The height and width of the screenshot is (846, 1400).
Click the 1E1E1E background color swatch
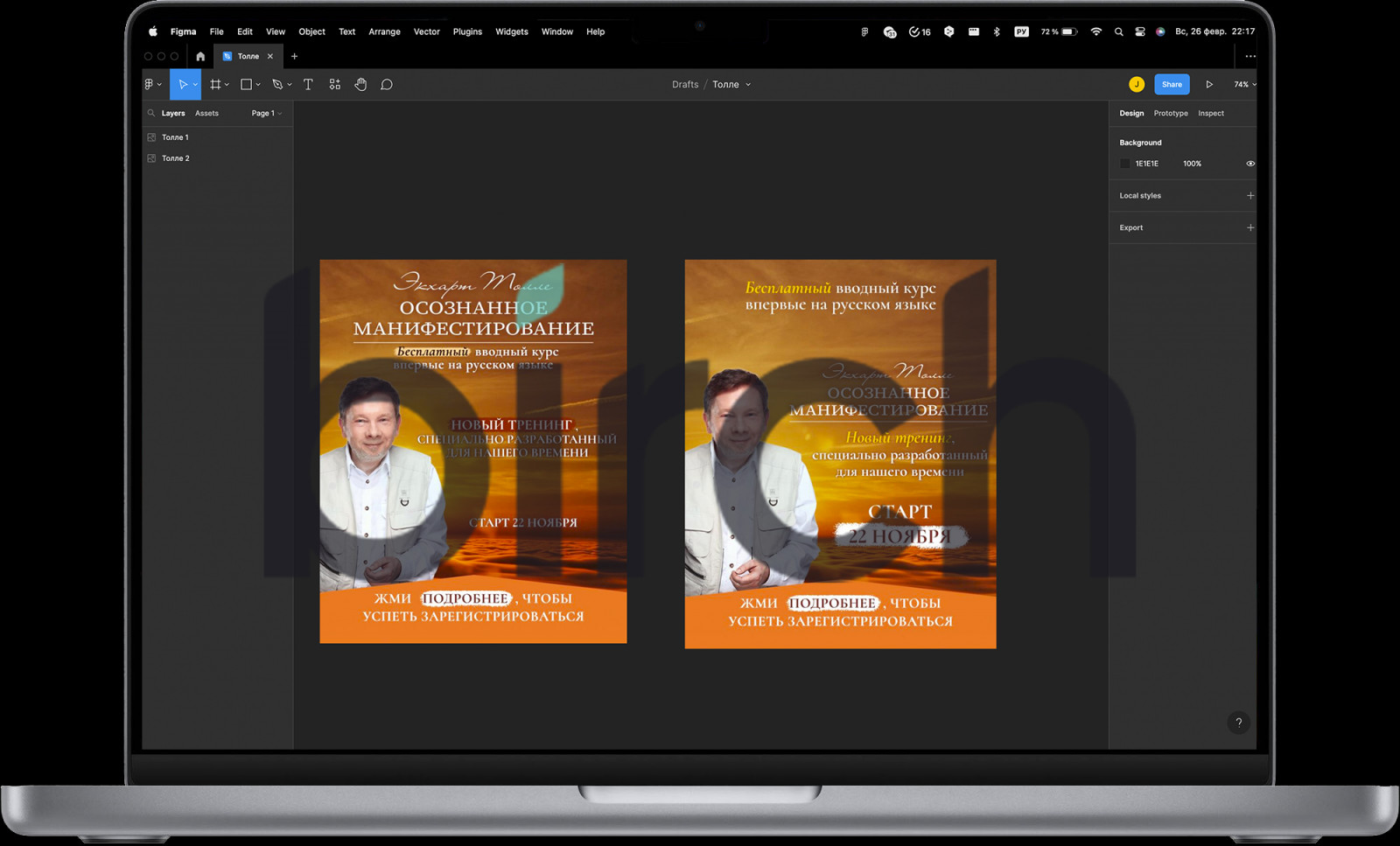click(x=1125, y=164)
